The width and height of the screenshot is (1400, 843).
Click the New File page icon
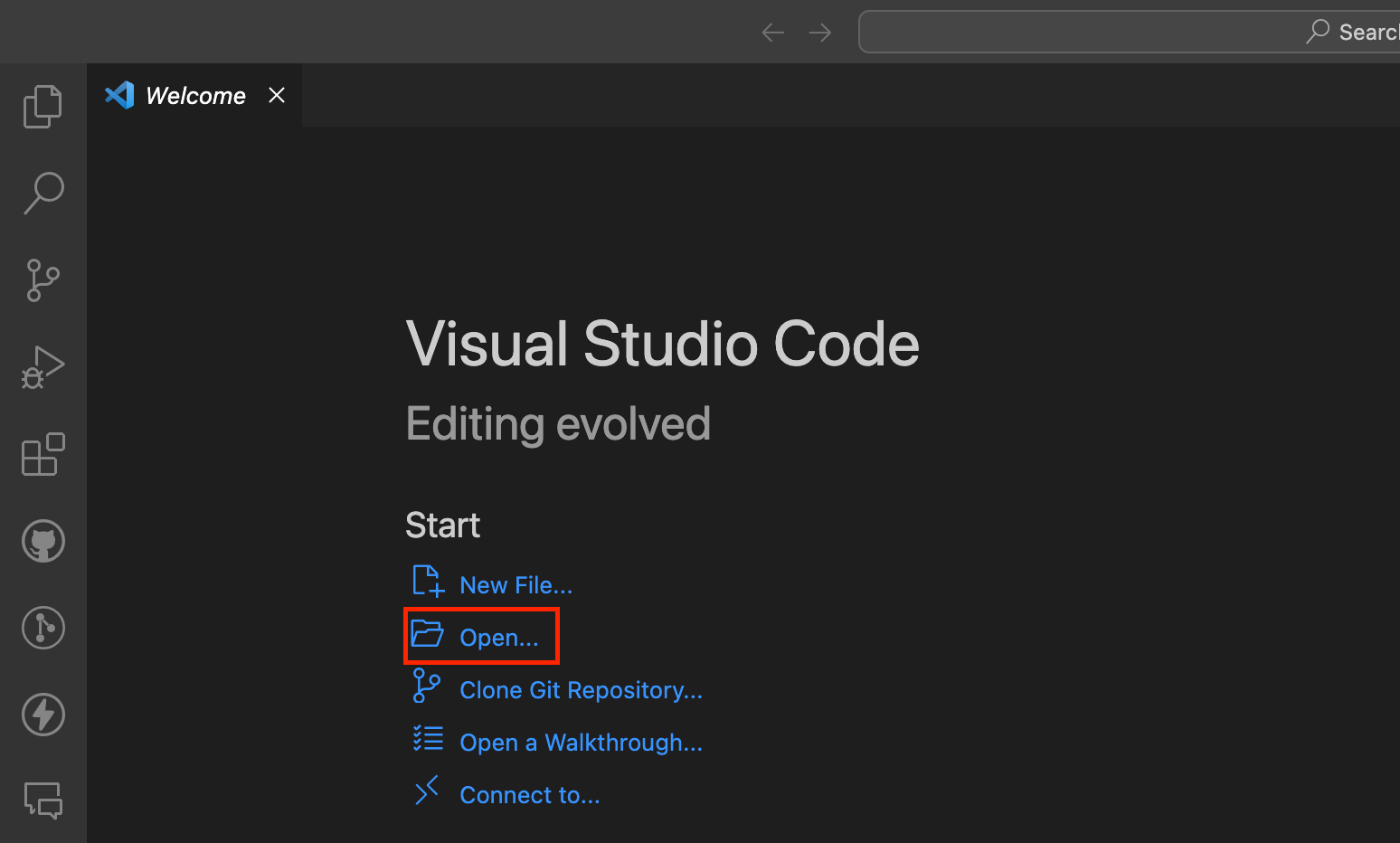428,581
